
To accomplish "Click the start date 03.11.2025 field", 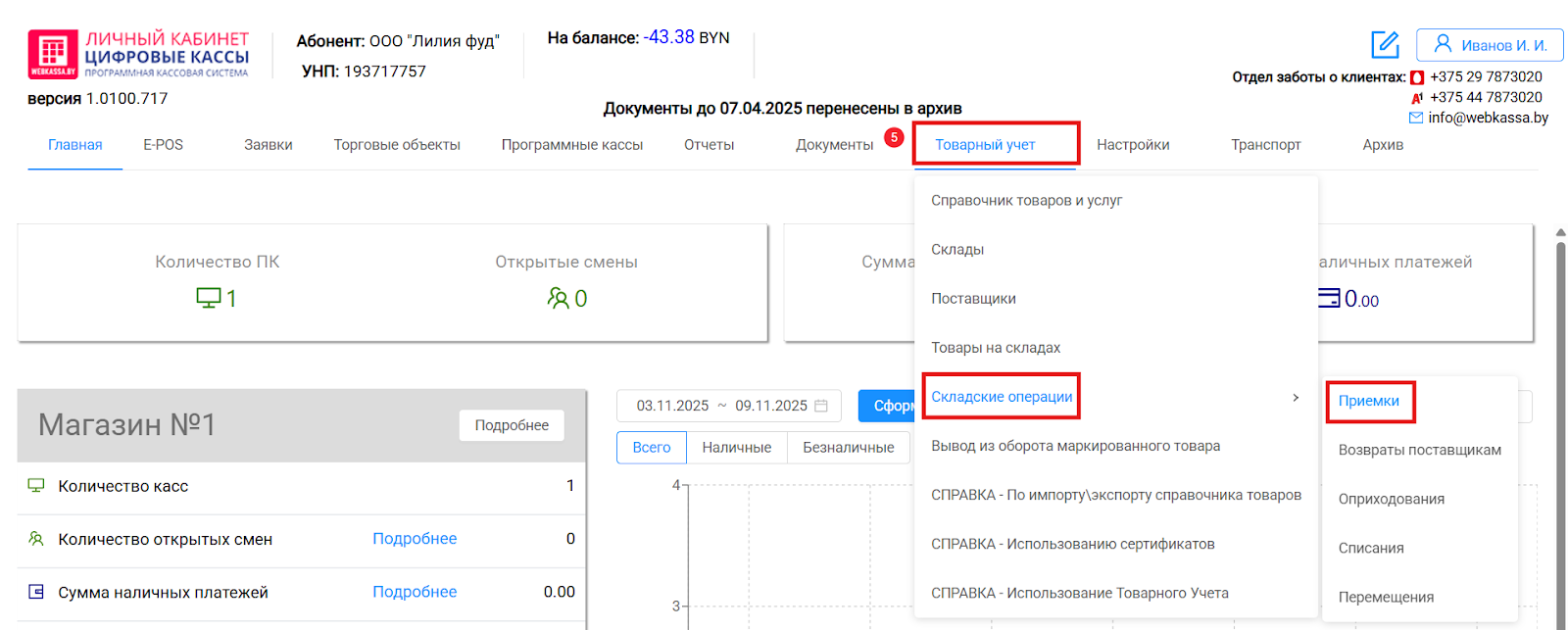I will click(x=672, y=406).
